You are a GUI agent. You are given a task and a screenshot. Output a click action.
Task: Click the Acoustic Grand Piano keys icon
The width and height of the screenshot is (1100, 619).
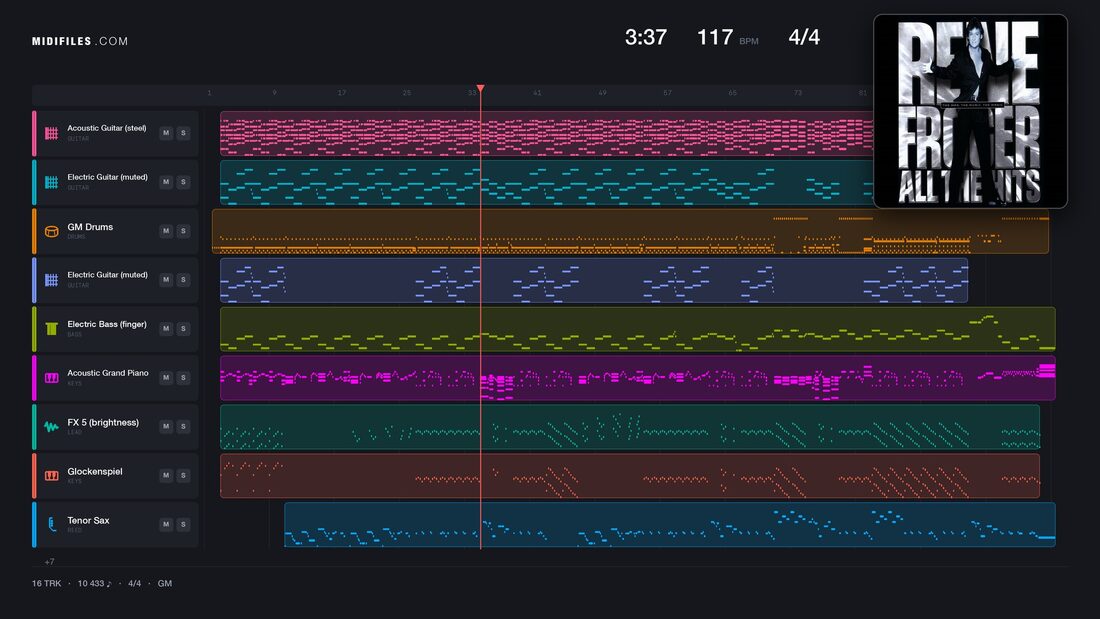51,378
